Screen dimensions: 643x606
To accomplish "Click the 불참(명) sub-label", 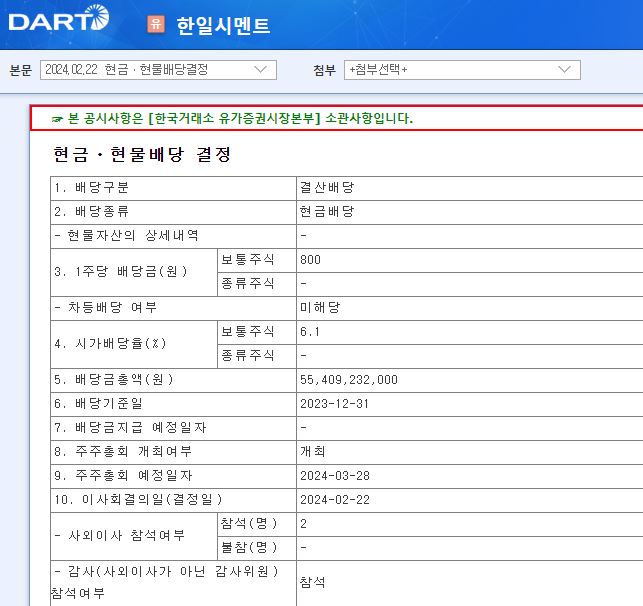I will click(x=249, y=547).
